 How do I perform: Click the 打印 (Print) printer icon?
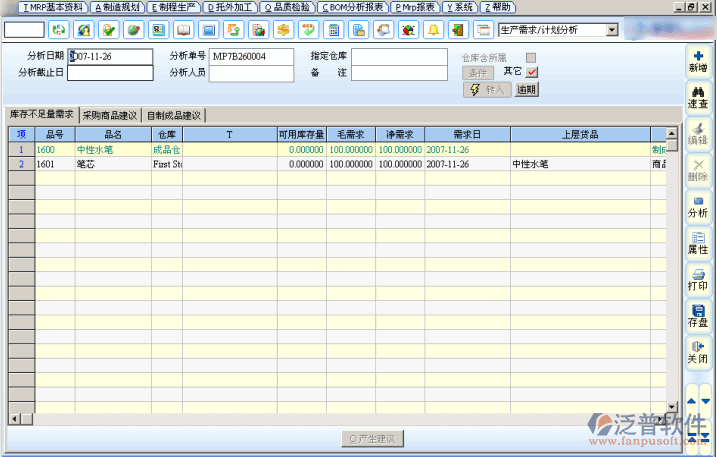[697, 279]
